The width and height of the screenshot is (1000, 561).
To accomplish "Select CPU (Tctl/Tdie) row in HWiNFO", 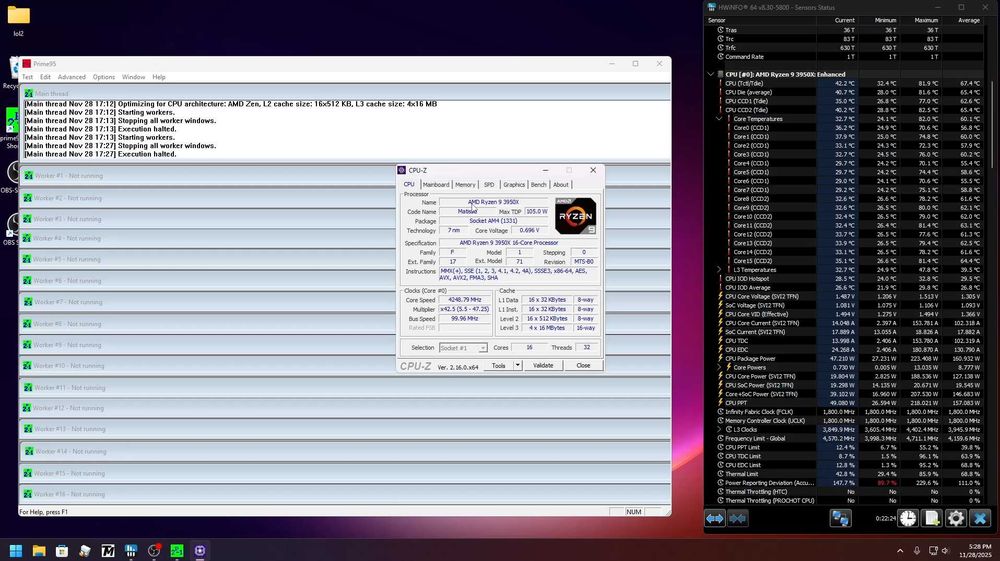I will pyautogui.click(x=844, y=83).
